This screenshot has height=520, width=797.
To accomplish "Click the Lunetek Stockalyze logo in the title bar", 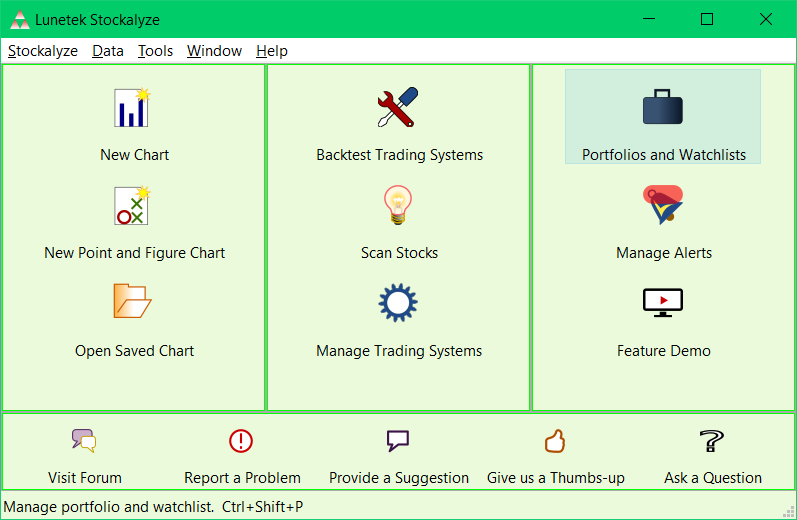I will coord(20,19).
